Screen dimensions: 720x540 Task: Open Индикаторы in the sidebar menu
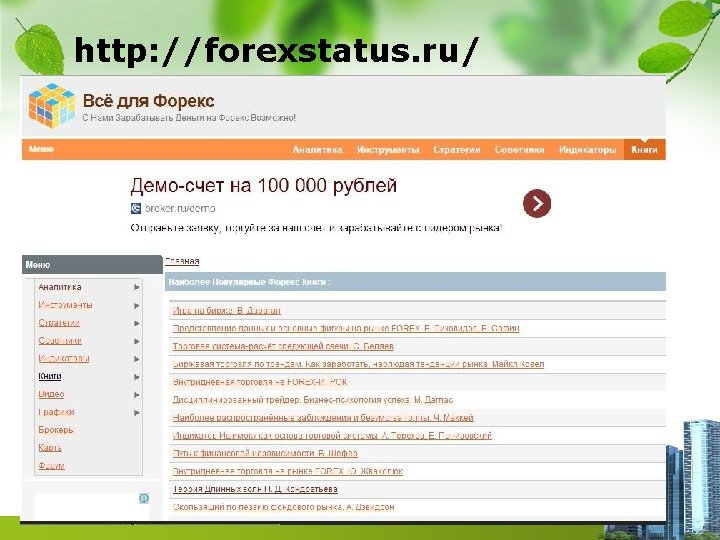[64, 359]
